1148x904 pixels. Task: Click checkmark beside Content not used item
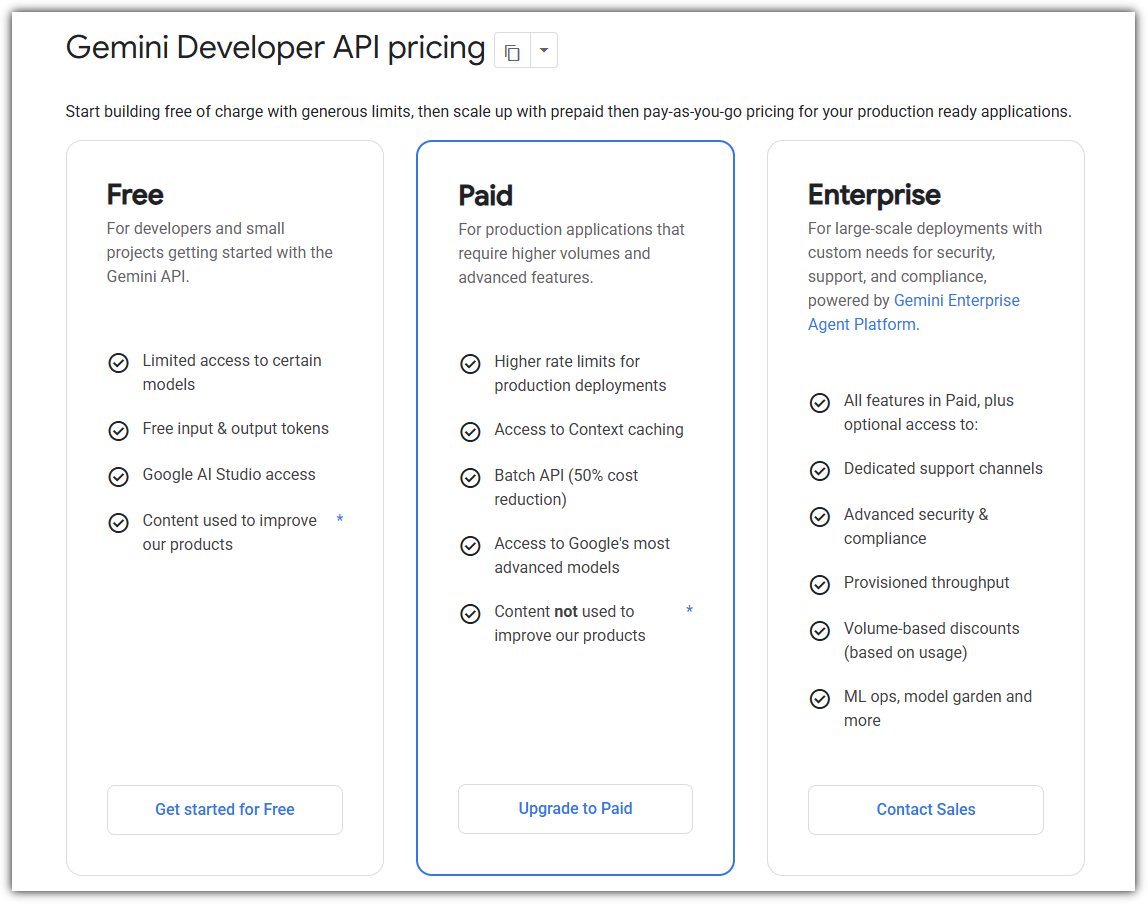470,613
